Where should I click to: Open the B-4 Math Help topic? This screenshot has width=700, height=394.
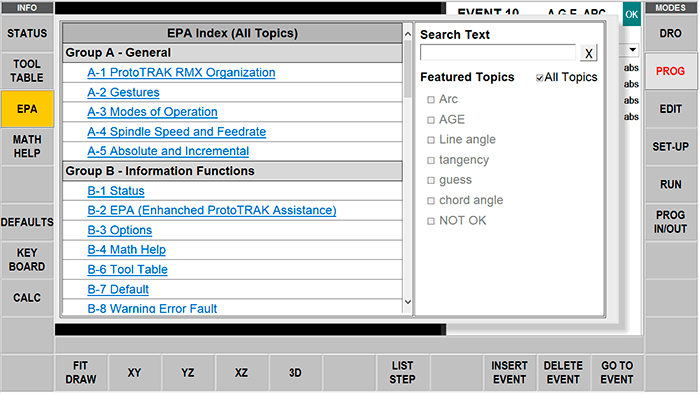click(126, 250)
